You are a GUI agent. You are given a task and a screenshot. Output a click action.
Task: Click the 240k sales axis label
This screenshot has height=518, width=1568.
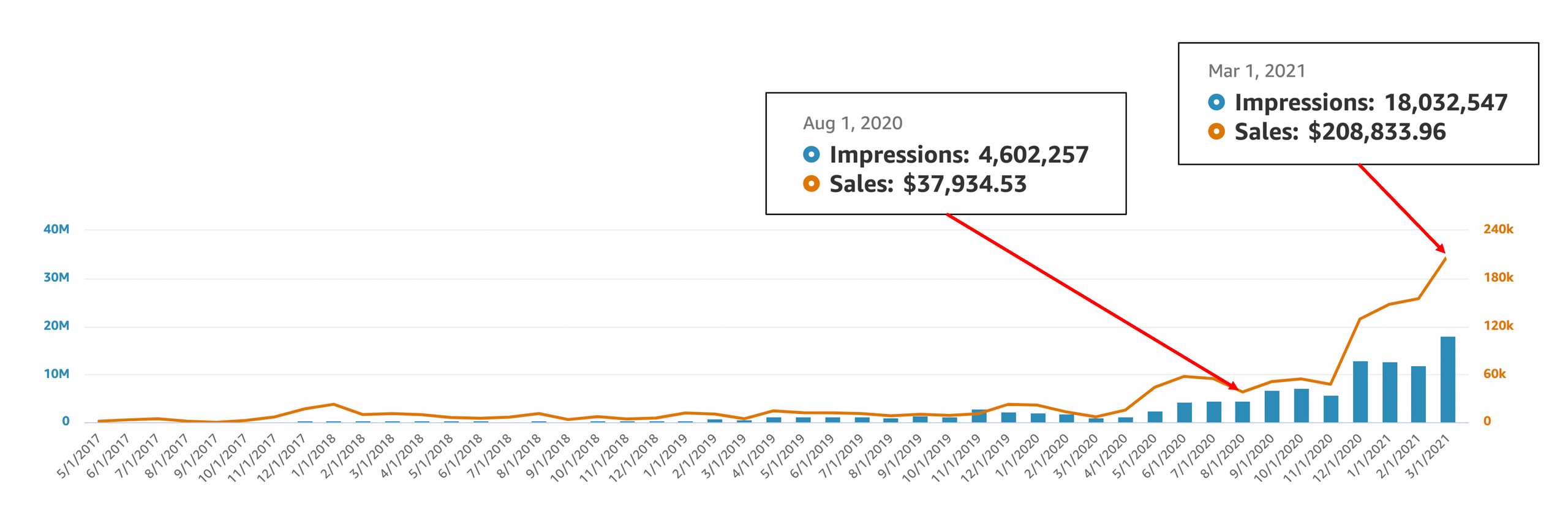pos(1498,229)
